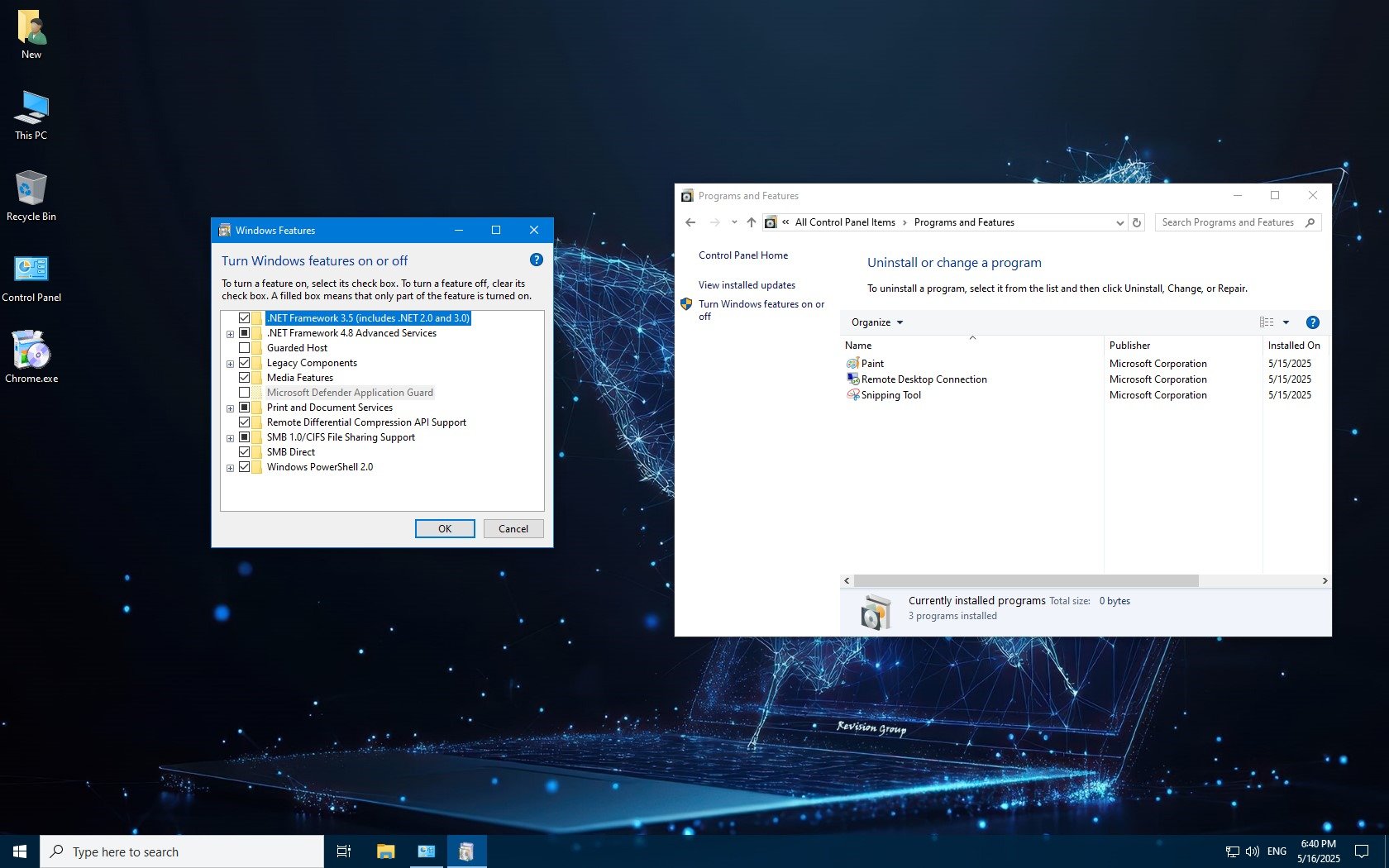Uncheck the Media Features checkbox

coord(244,378)
